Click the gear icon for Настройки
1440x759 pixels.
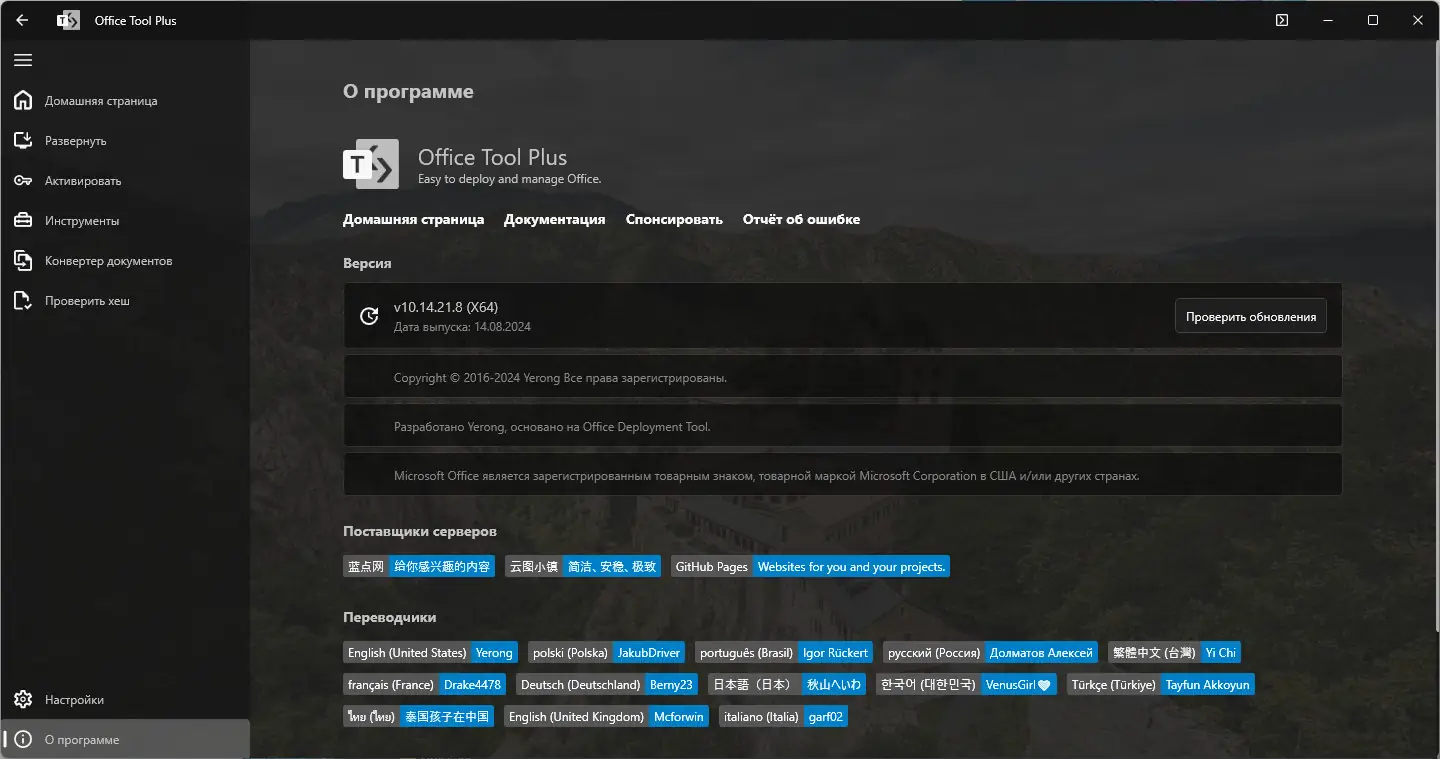(24, 699)
